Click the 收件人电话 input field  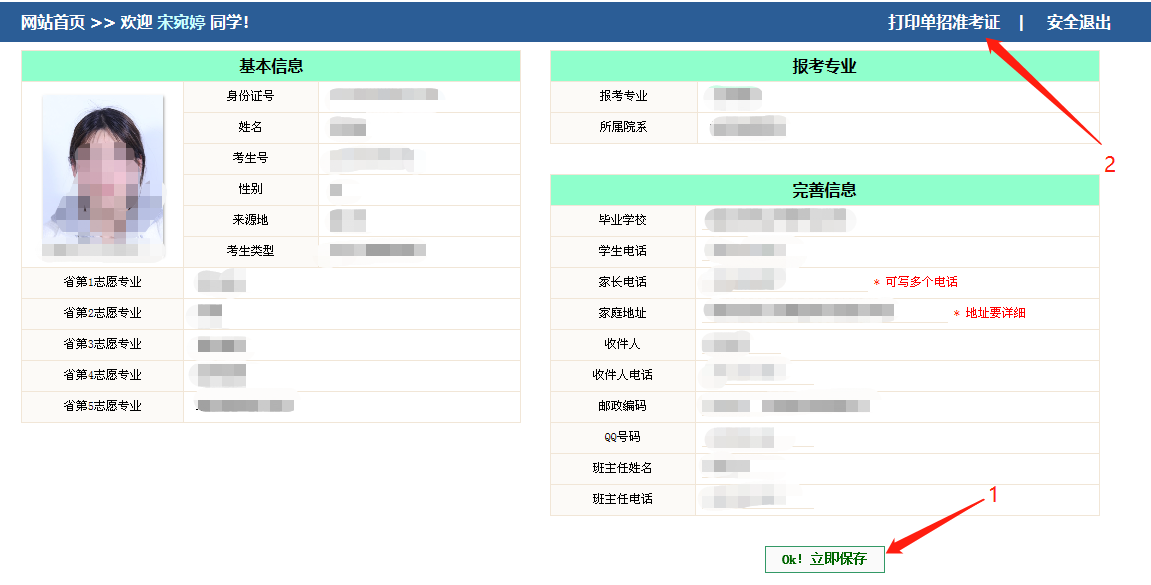(x=760, y=375)
